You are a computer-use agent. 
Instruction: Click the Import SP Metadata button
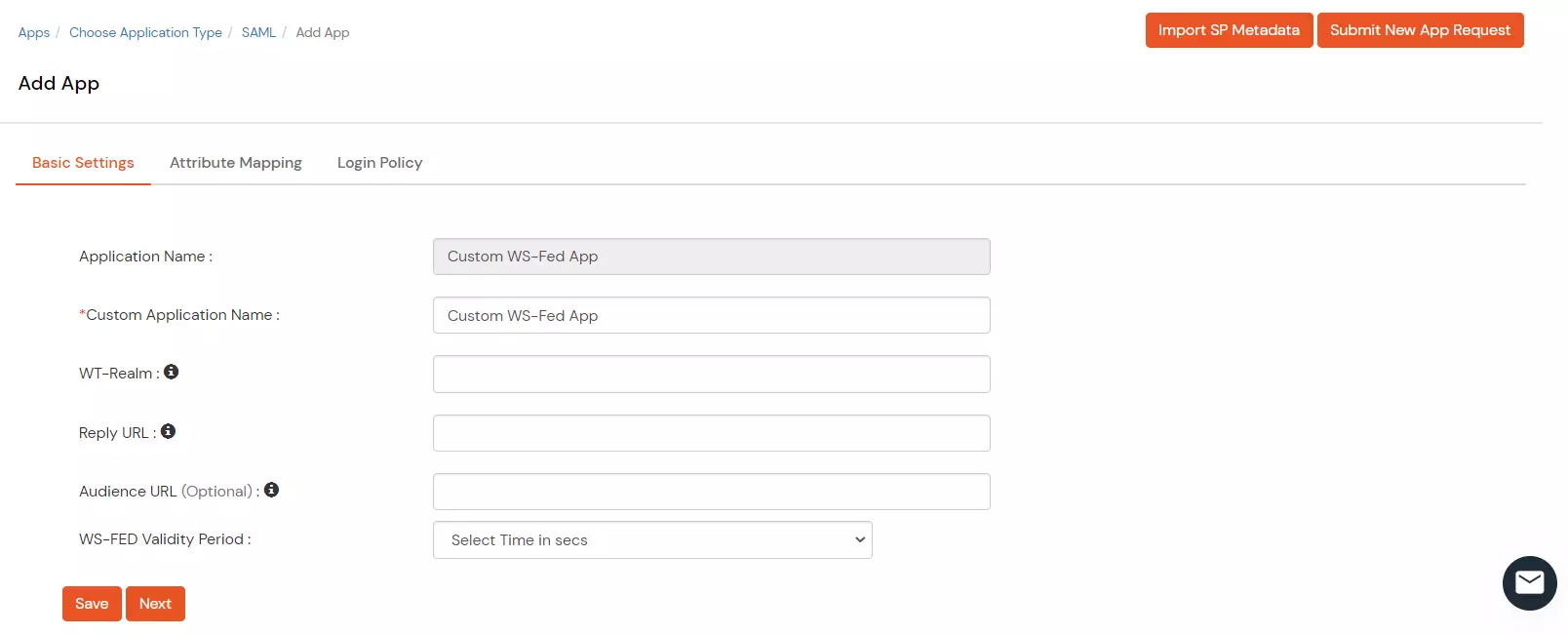coord(1229,30)
